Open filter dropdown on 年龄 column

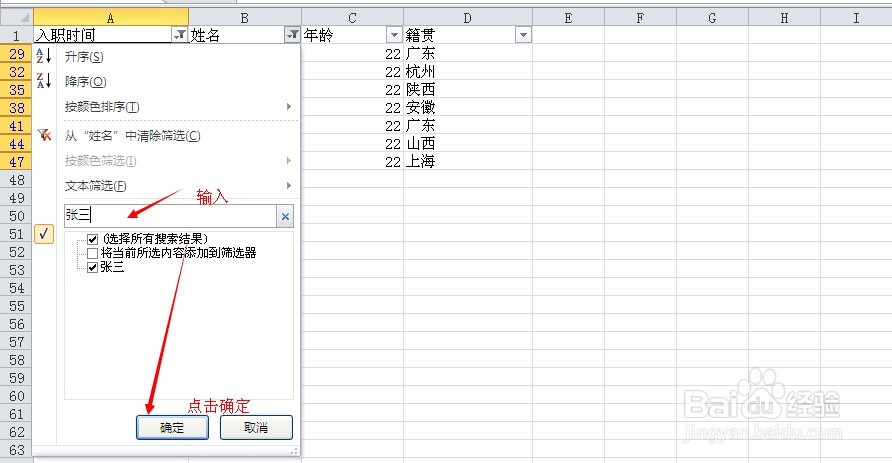(x=394, y=35)
